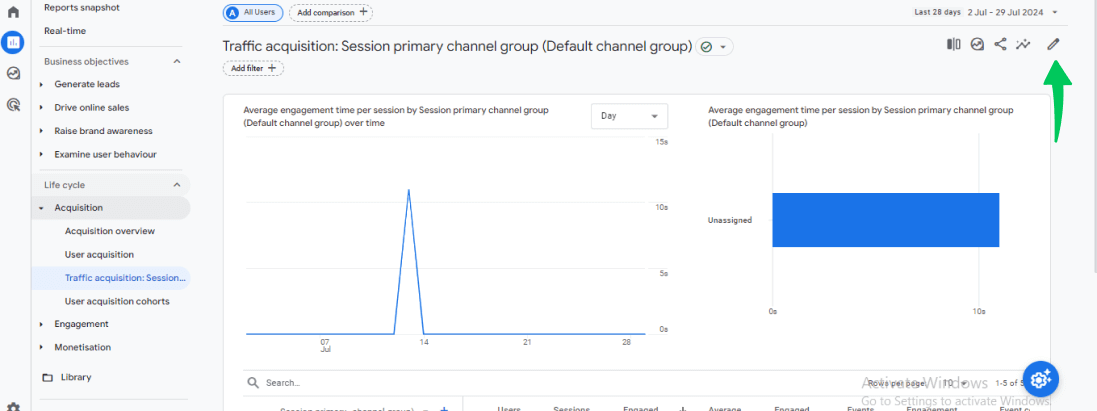Open the Day granularity dropdown
Screen dimensions: 1097x411
[x=629, y=116]
